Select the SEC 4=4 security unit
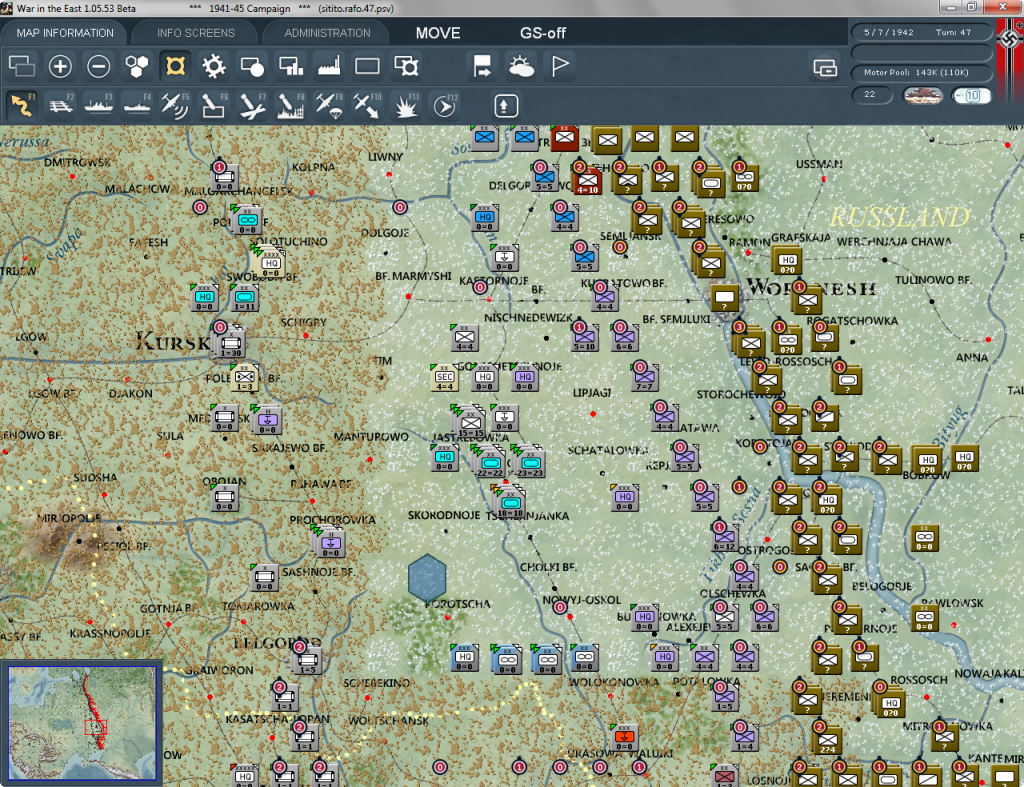The image size is (1024, 787). coord(445,377)
